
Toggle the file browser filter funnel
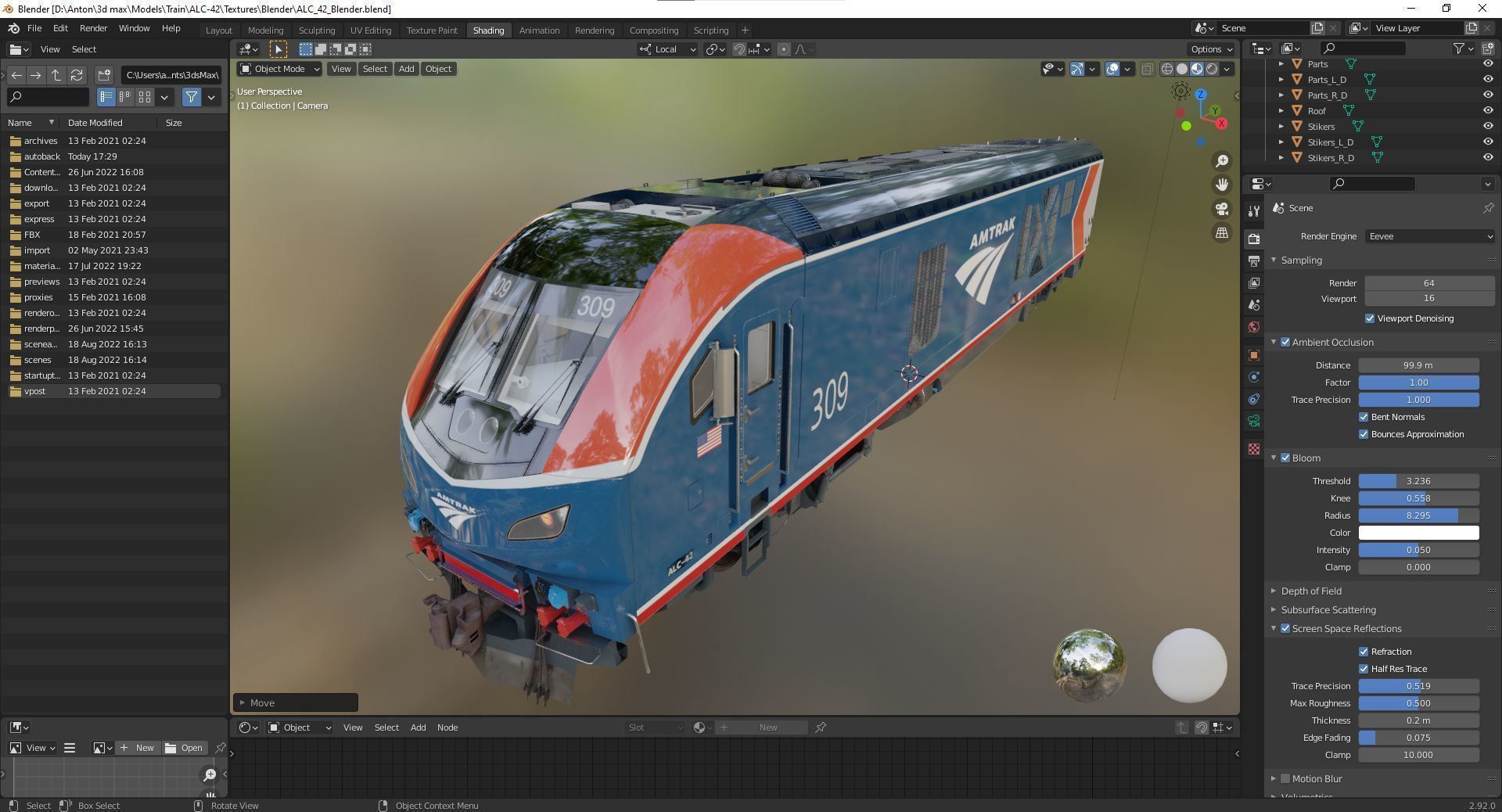(192, 97)
